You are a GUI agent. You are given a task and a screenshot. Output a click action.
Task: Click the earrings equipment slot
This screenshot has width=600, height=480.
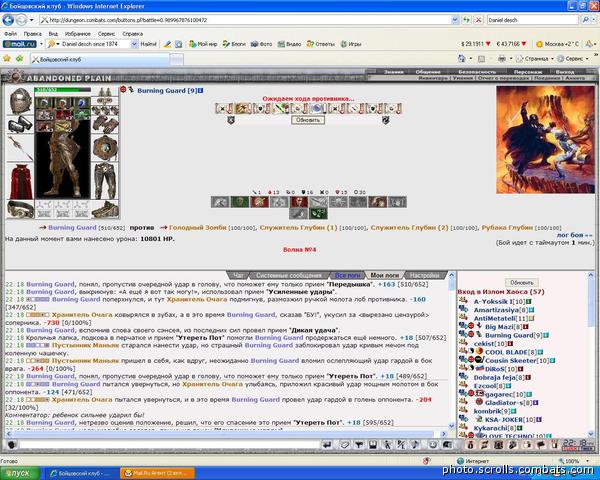(105, 92)
